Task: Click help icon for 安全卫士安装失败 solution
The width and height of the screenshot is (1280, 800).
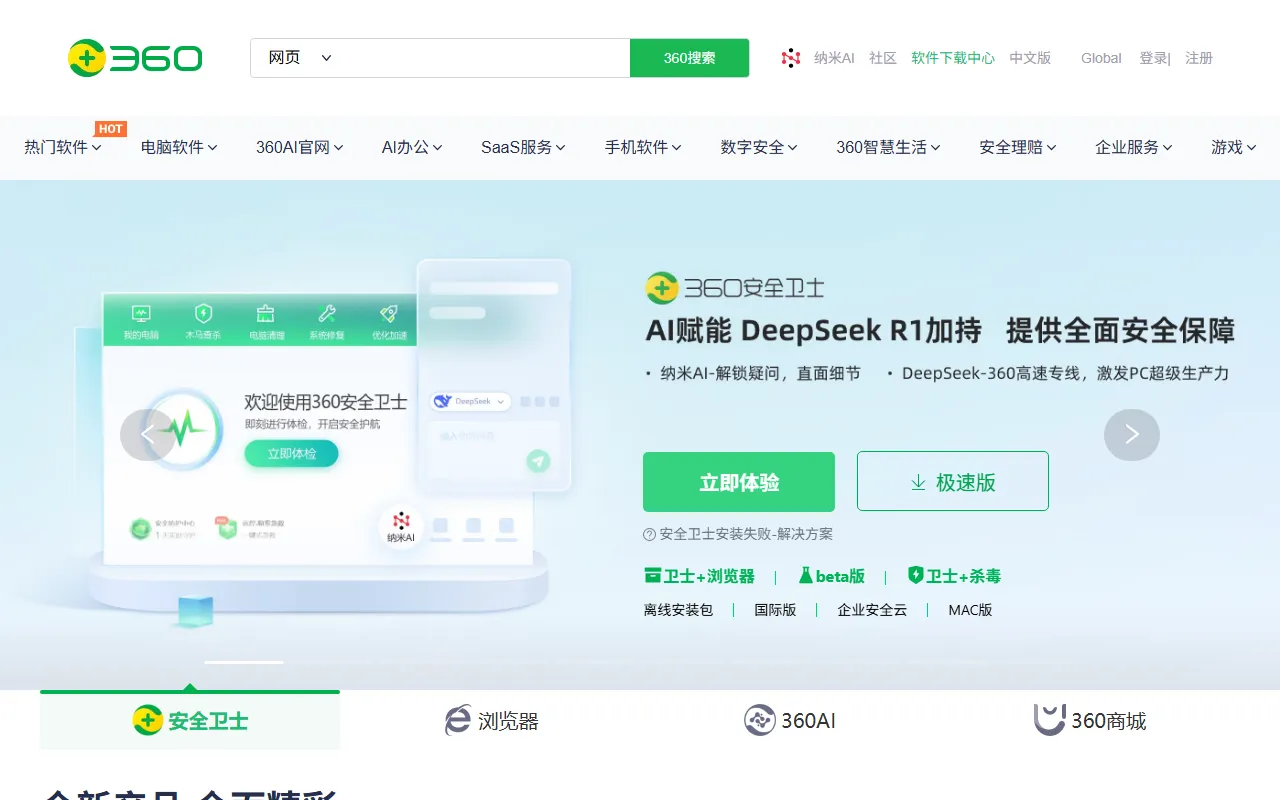Action: (x=649, y=534)
